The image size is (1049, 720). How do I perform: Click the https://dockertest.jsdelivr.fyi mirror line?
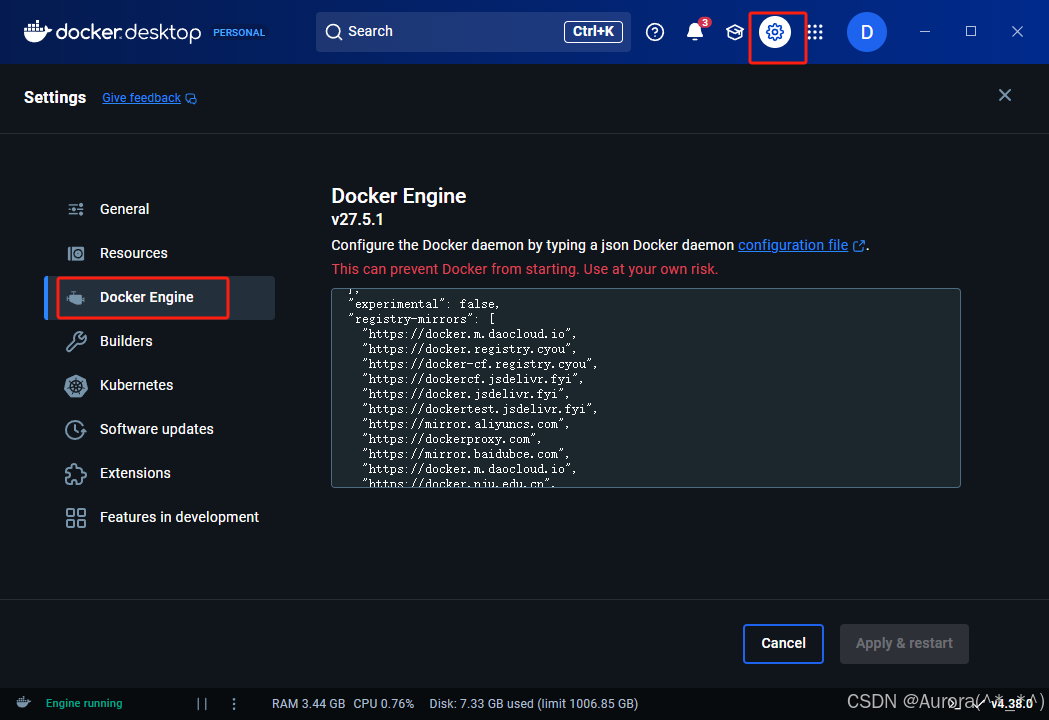(480, 409)
